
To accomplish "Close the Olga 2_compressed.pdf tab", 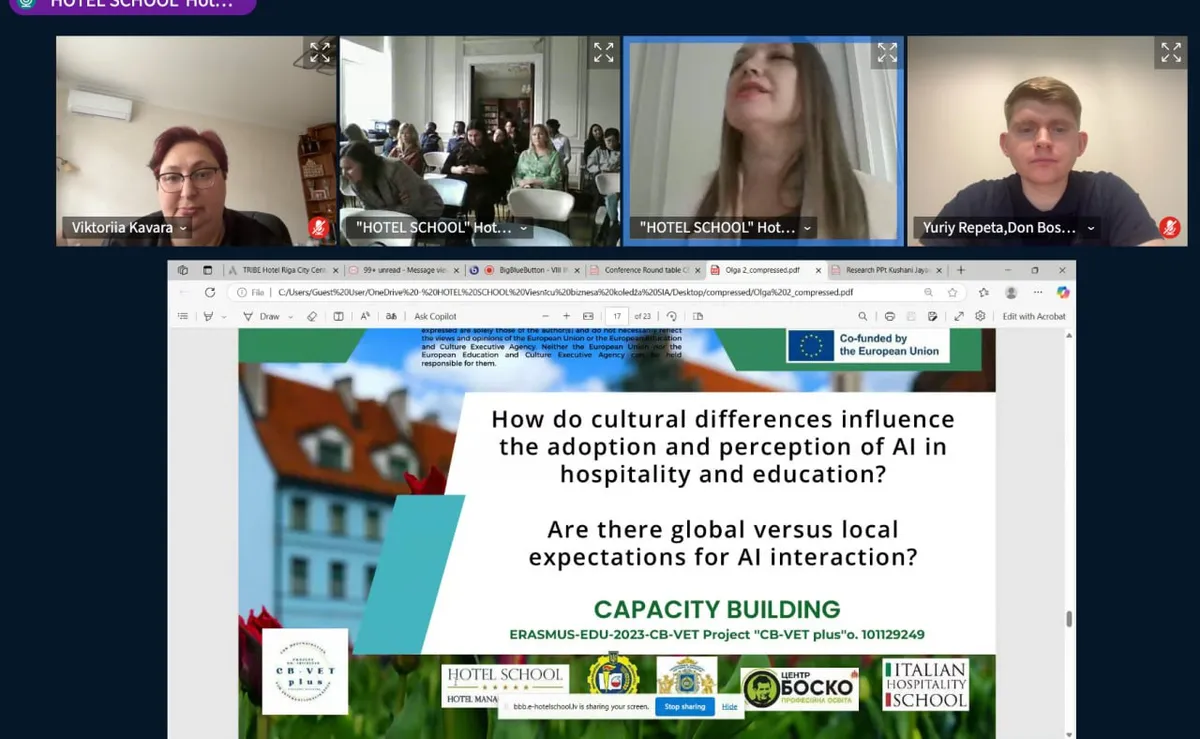I will click(x=818, y=270).
